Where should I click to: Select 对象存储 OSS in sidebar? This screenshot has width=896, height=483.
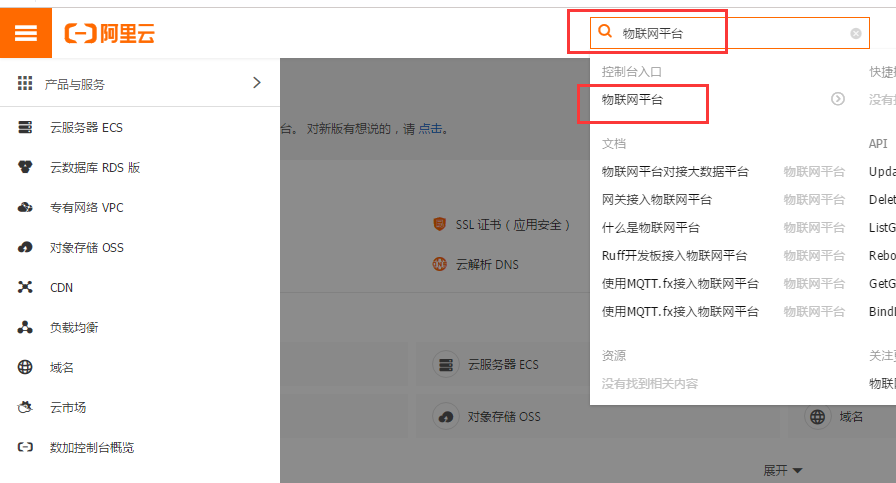tap(87, 248)
